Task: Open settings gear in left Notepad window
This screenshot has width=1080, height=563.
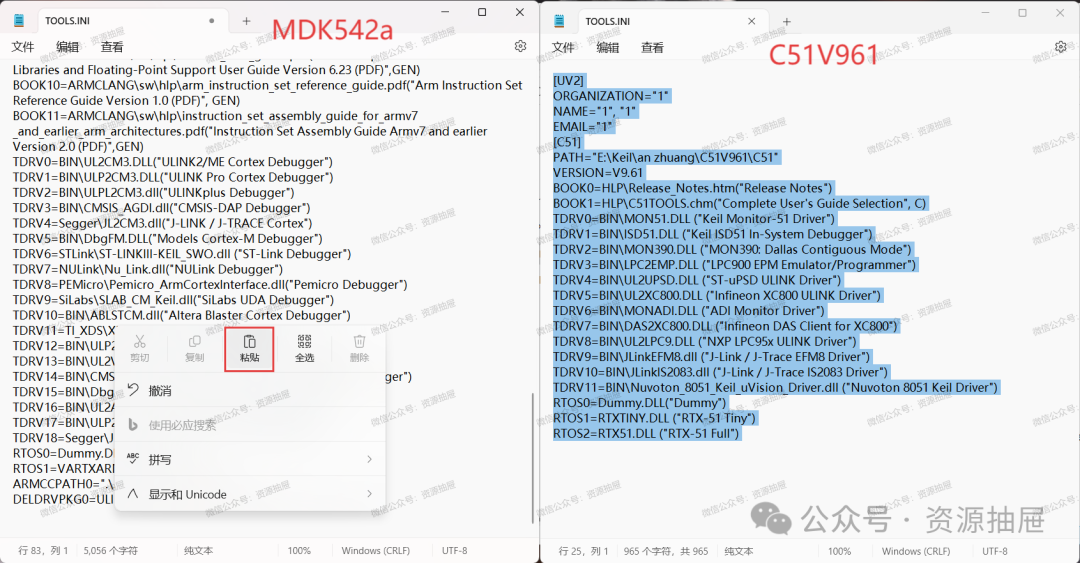Action: pos(520,46)
